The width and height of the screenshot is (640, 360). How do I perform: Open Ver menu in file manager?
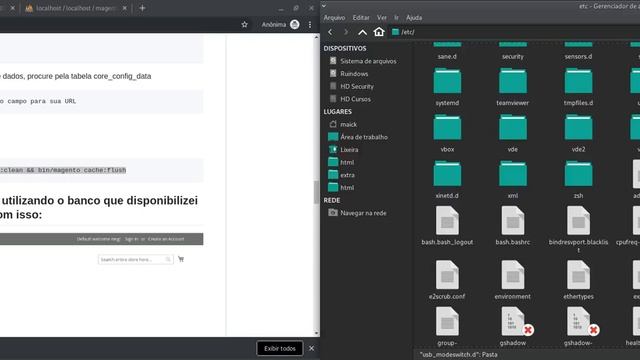(382, 18)
